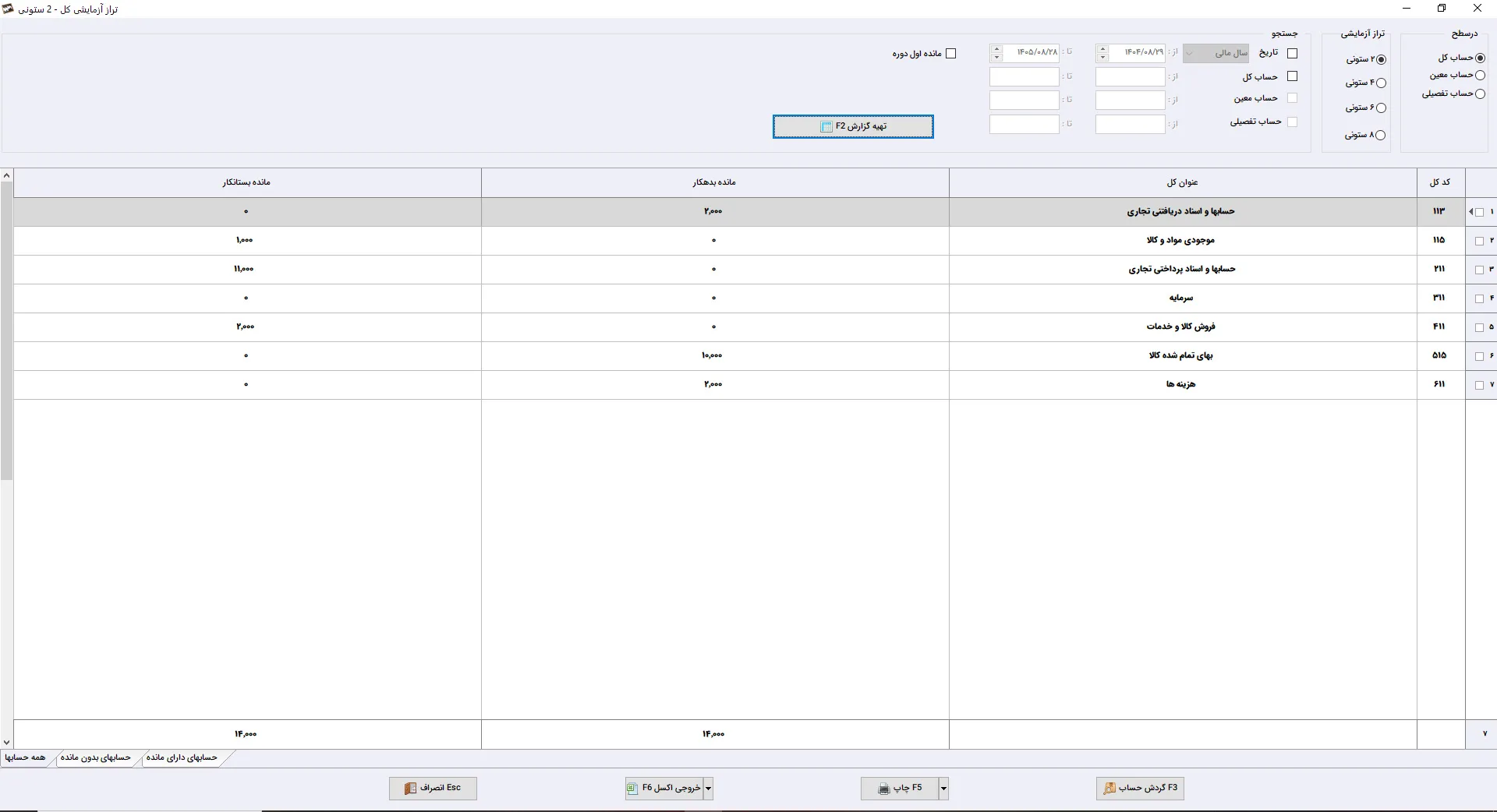Tick the حساب کل checkbox in جستجو section
This screenshot has height=812, width=1497.
point(1292,76)
